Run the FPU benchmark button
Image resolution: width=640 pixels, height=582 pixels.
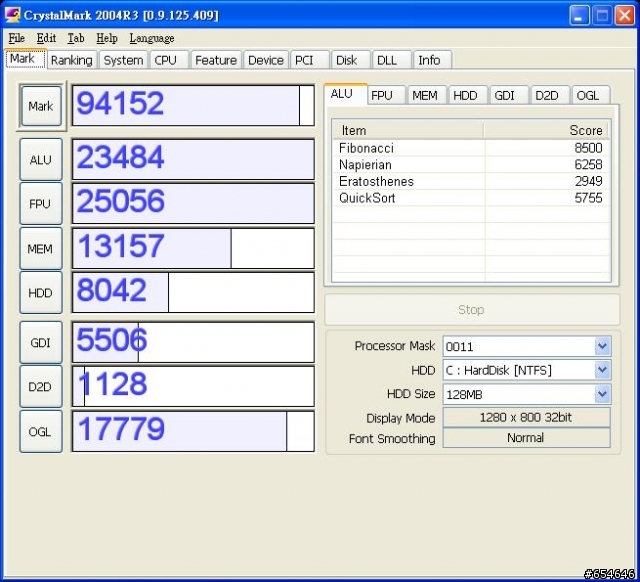41,204
